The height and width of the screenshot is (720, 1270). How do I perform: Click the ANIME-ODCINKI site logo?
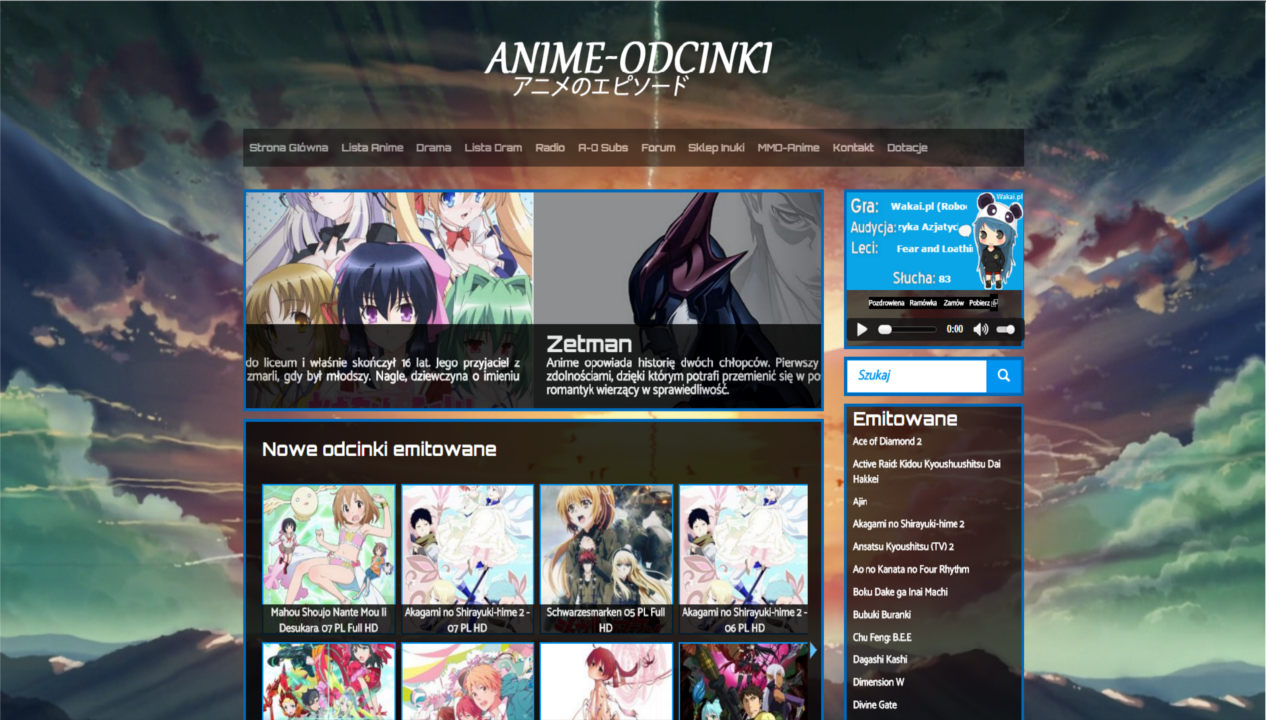629,68
